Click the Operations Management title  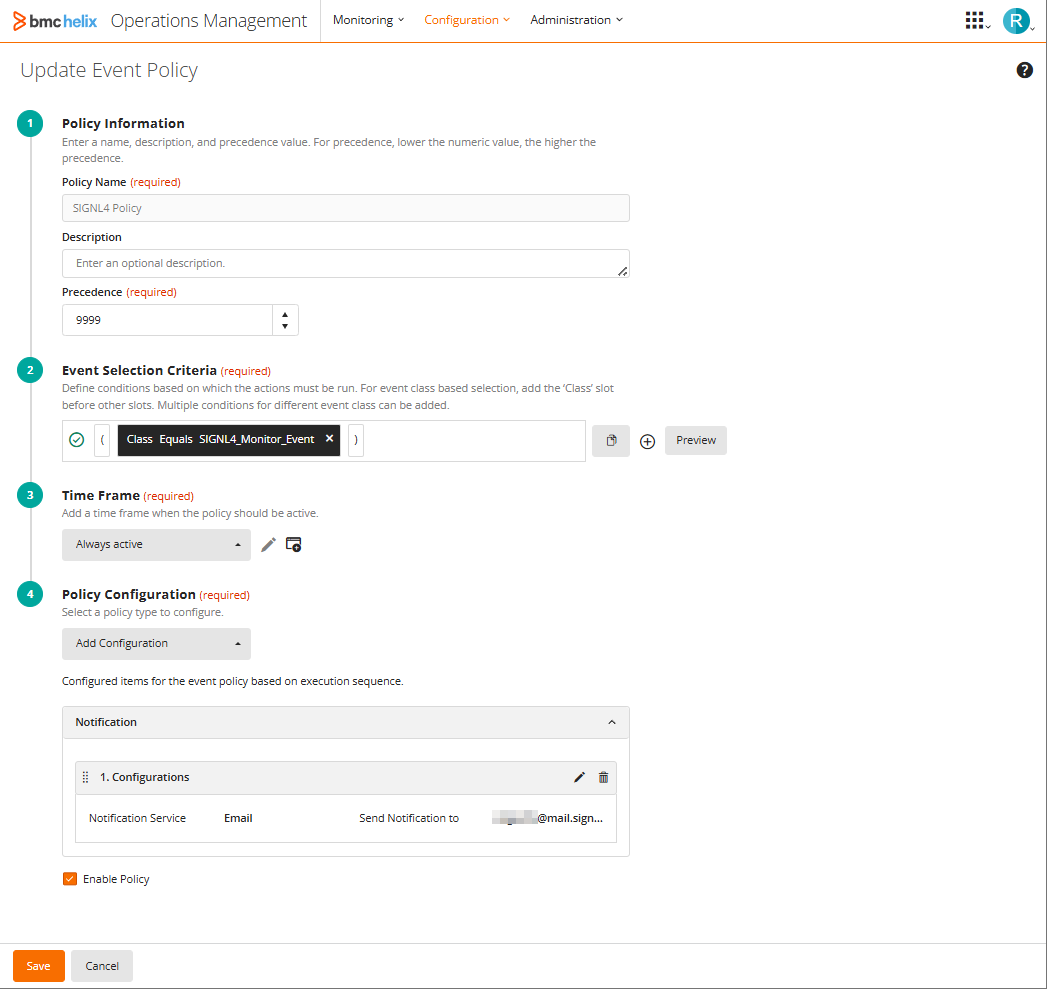point(209,21)
